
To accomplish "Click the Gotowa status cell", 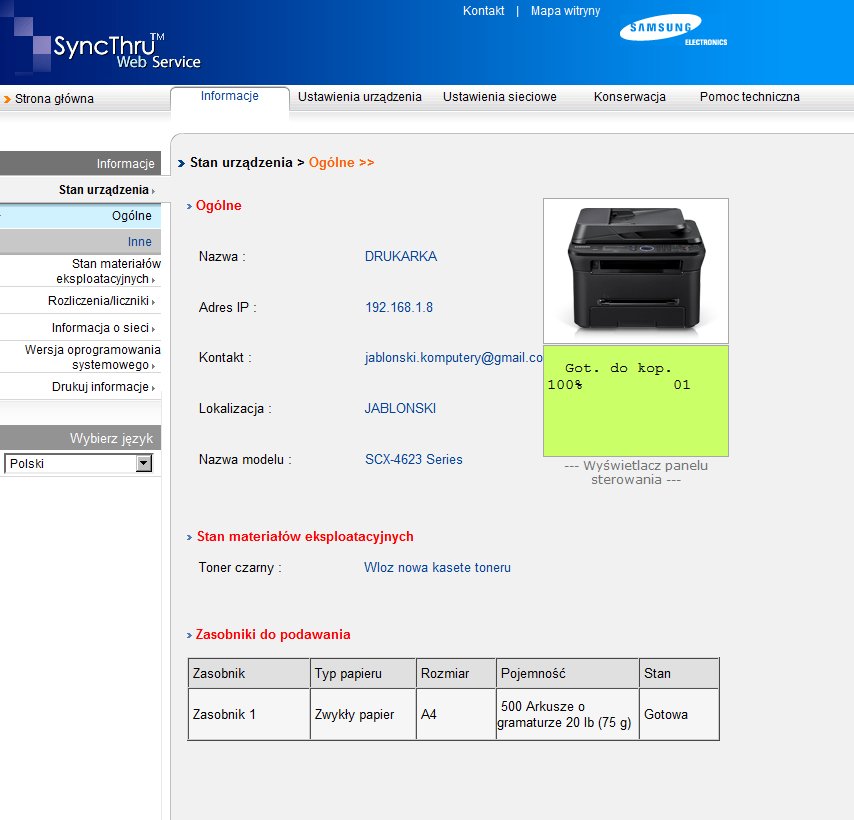I will coord(679,714).
